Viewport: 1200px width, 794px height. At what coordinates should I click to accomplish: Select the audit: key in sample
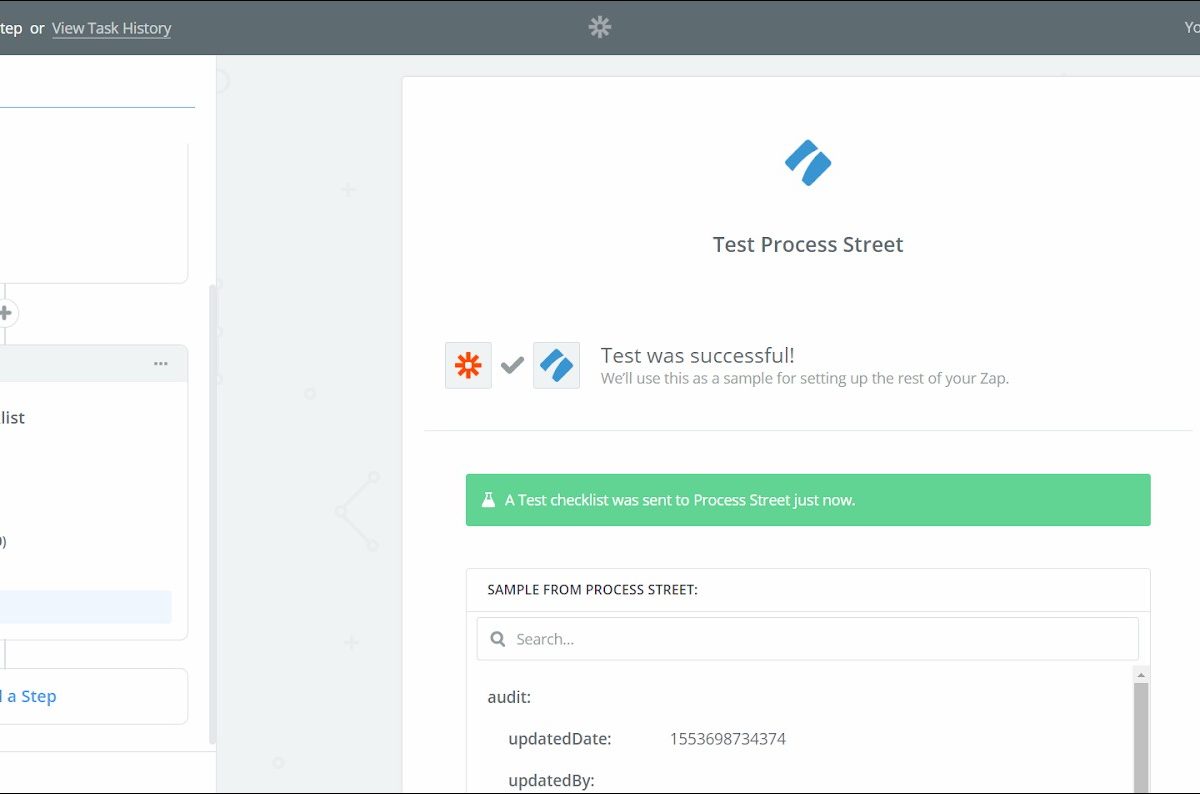509,697
